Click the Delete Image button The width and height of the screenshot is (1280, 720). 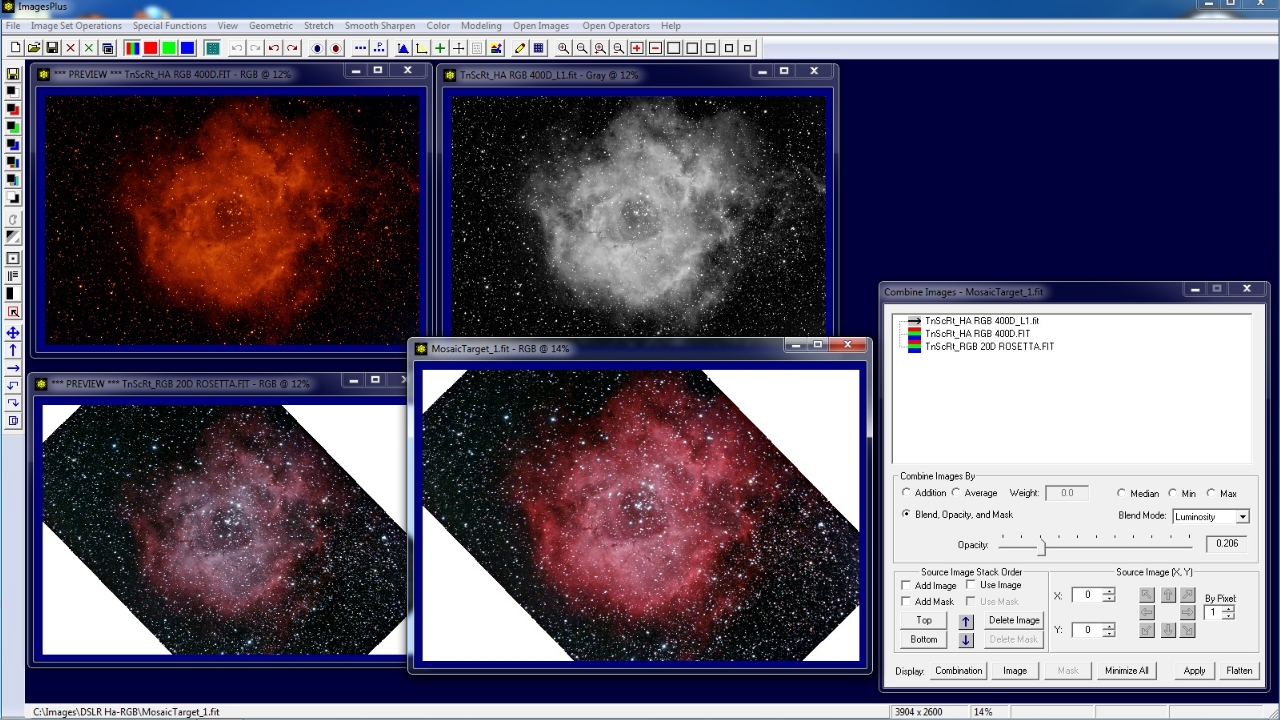(1014, 620)
